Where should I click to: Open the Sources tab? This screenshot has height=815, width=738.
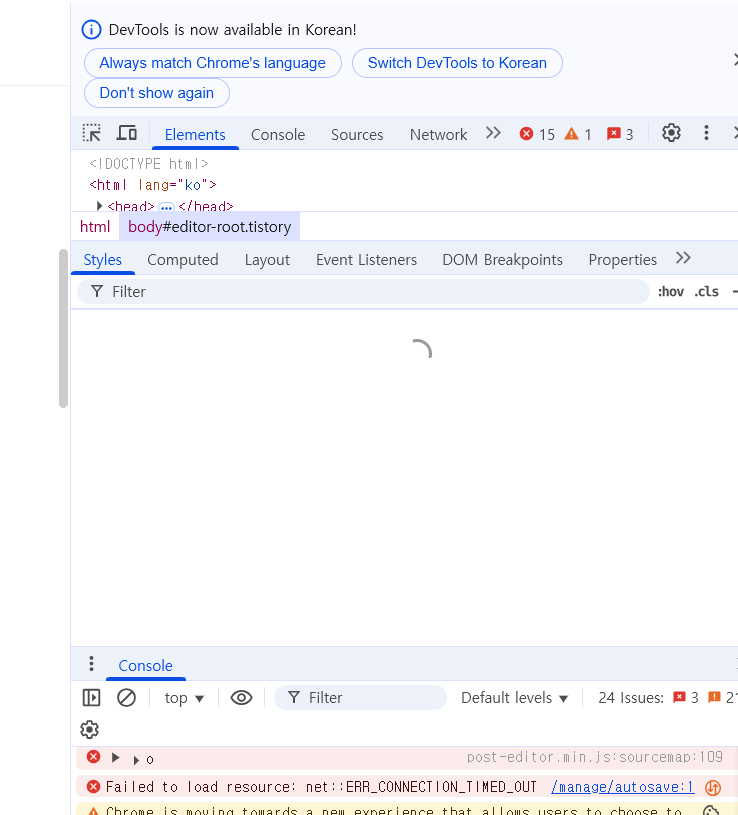pos(357,135)
